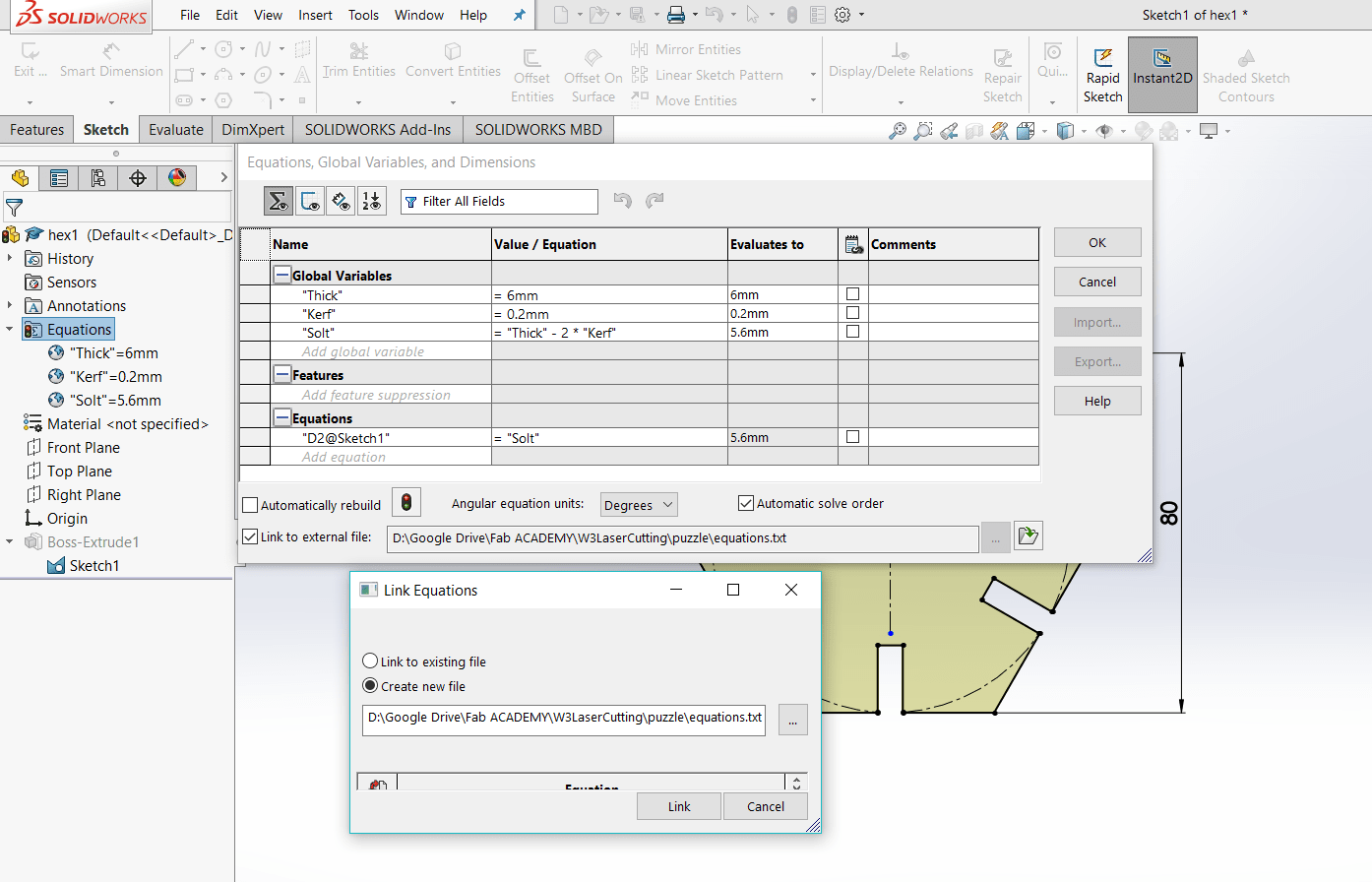
Task: Toggle the Instant2D tool
Action: [x=1162, y=75]
